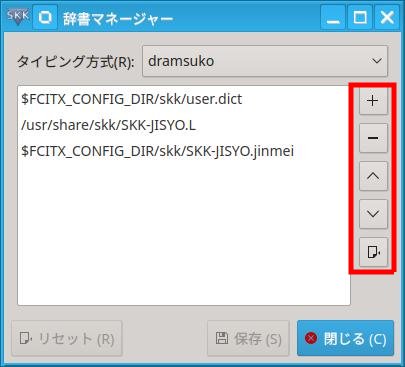Viewport: 405px width, 367px height.
Task: Select $FCITX_CONFIG_DIR/skk/user.dict entry
Action: pos(184,99)
